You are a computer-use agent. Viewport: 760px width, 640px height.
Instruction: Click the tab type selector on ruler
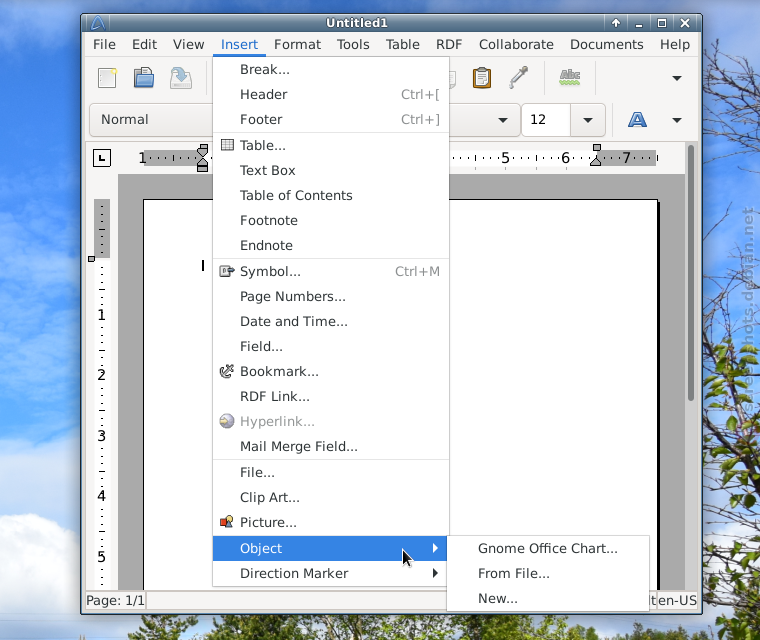click(x=102, y=158)
